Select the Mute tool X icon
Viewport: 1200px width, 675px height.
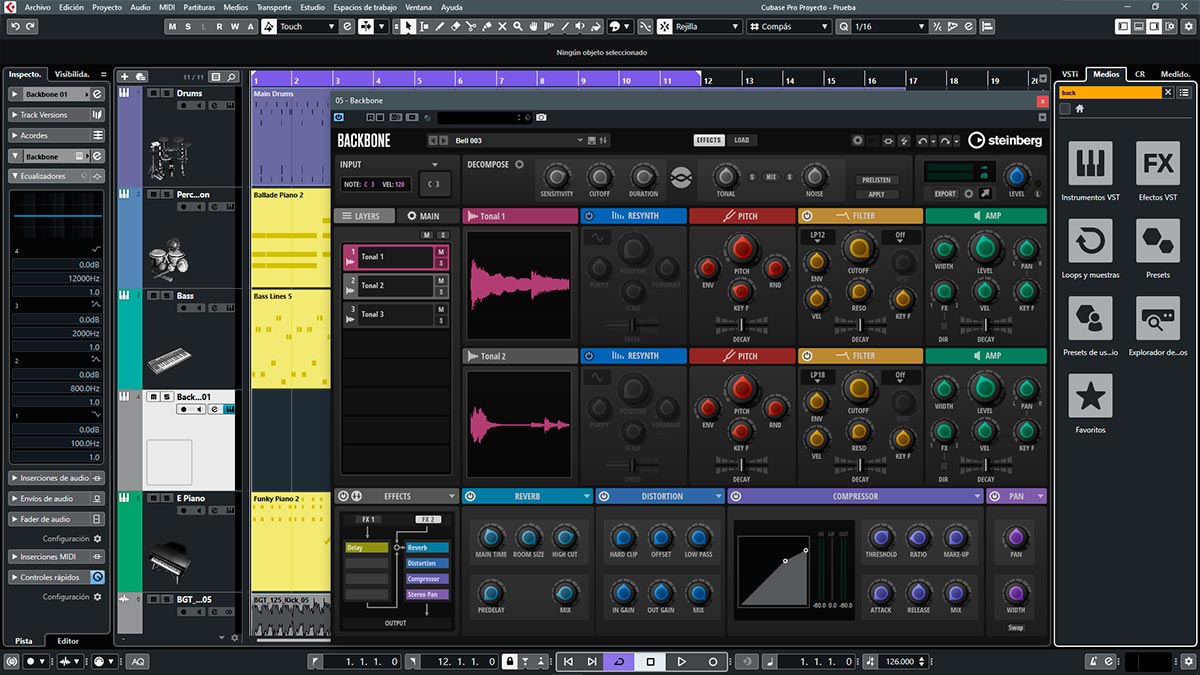click(502, 27)
